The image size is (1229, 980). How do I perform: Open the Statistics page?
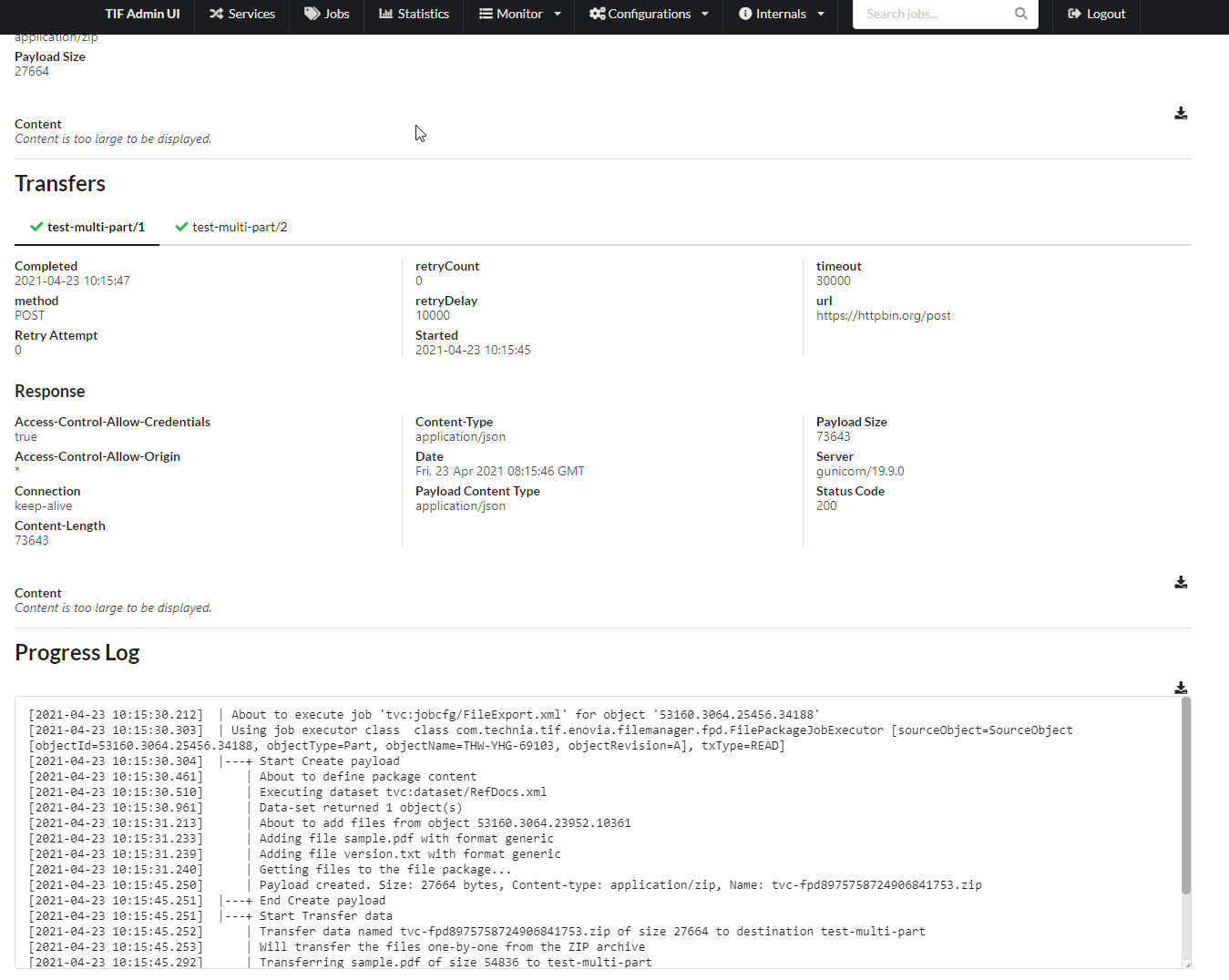coord(423,14)
